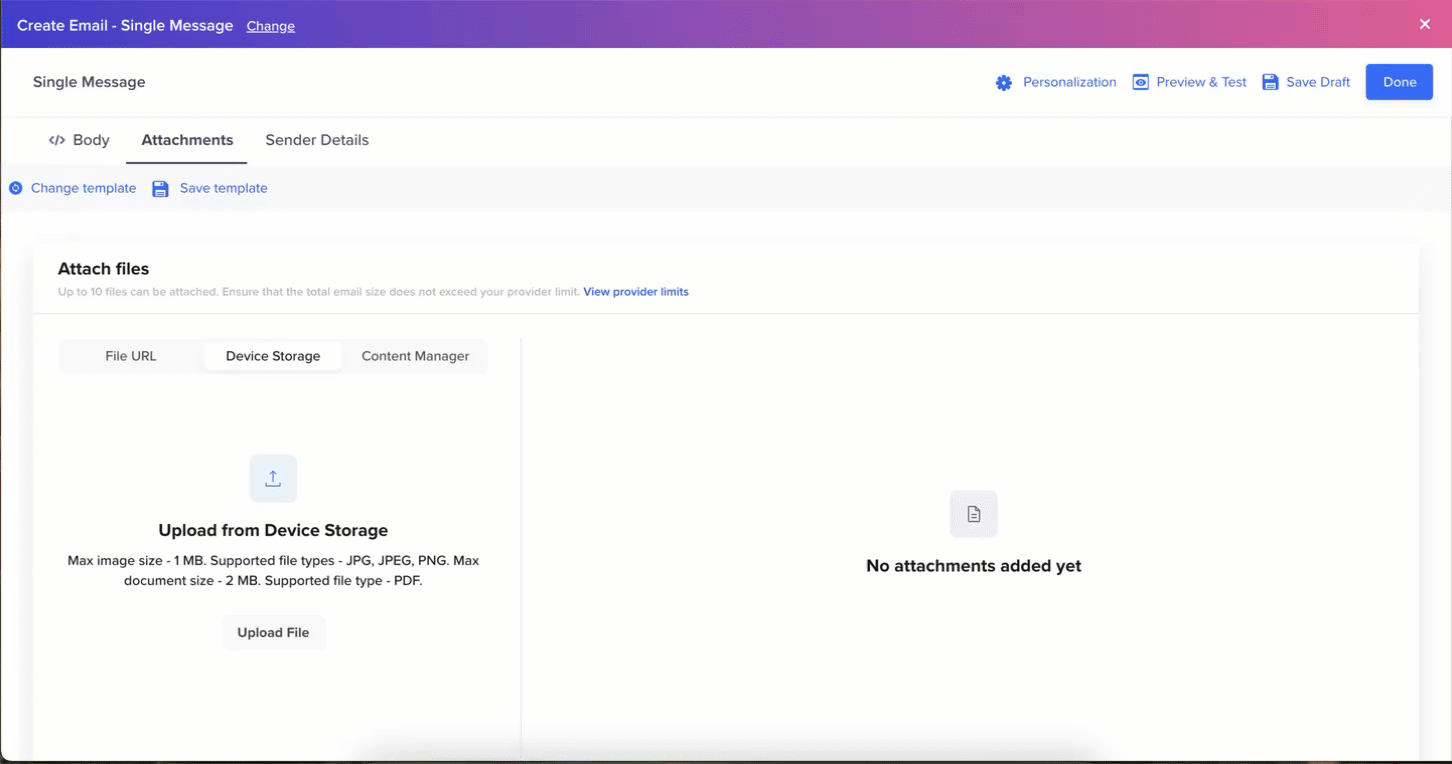The width and height of the screenshot is (1452, 764).
Task: Click the Preview & Test text label
Action: point(1202,82)
